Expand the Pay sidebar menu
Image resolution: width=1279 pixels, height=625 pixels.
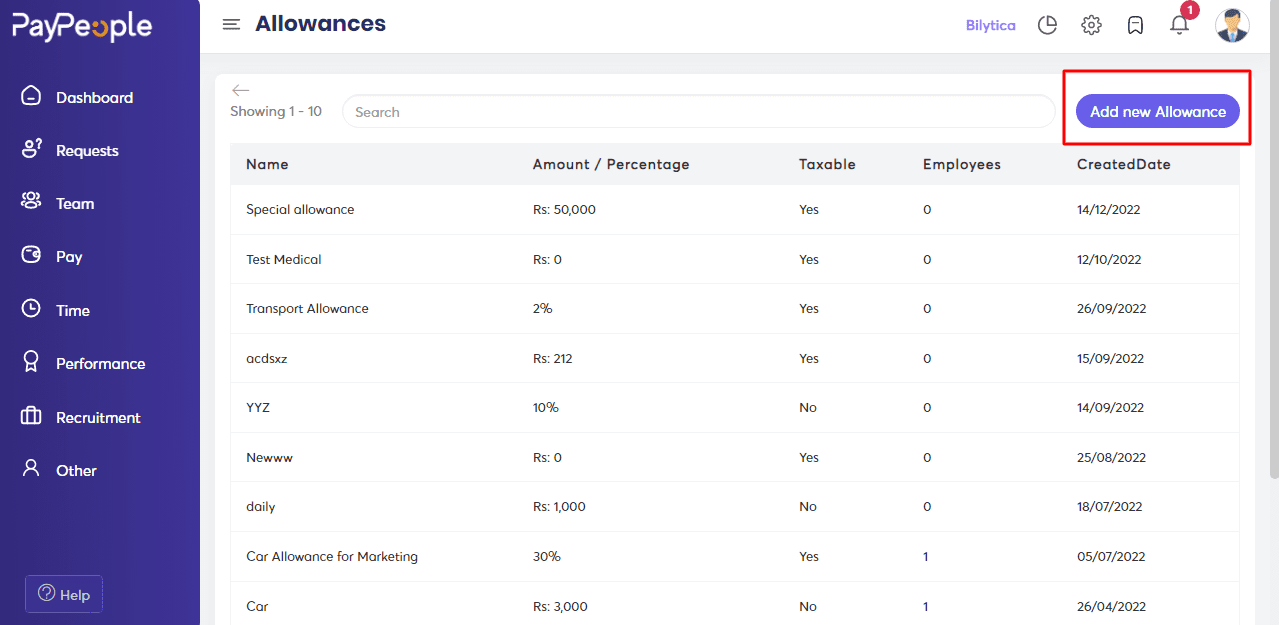tap(69, 257)
